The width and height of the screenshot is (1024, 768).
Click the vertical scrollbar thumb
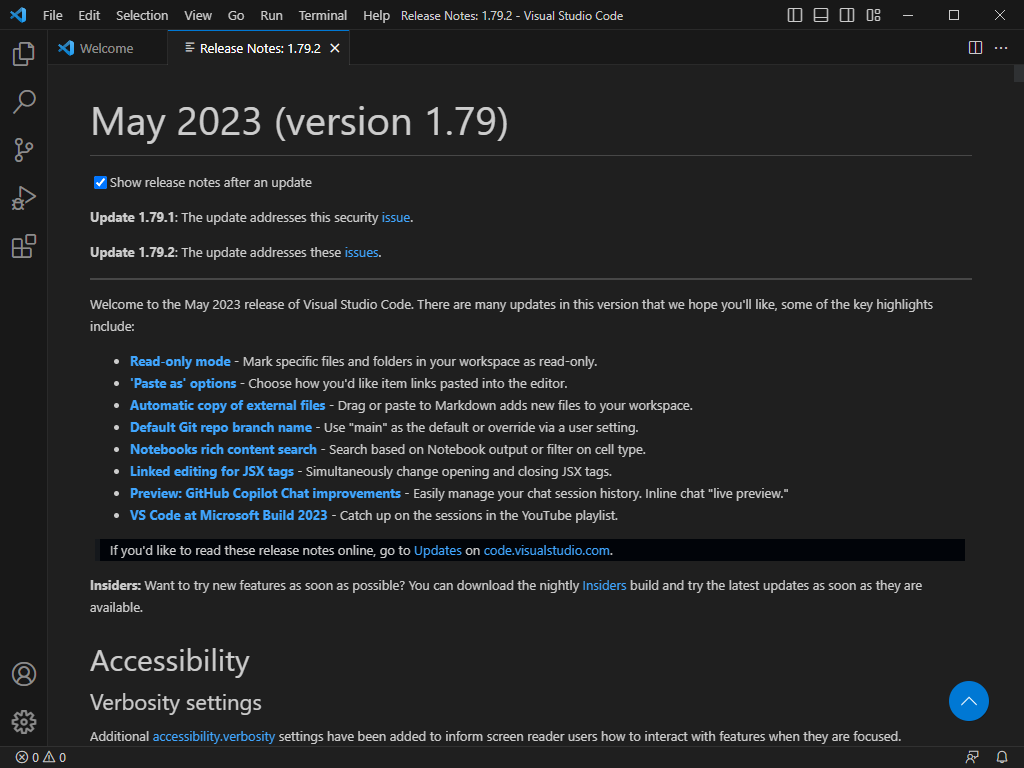[1019, 73]
